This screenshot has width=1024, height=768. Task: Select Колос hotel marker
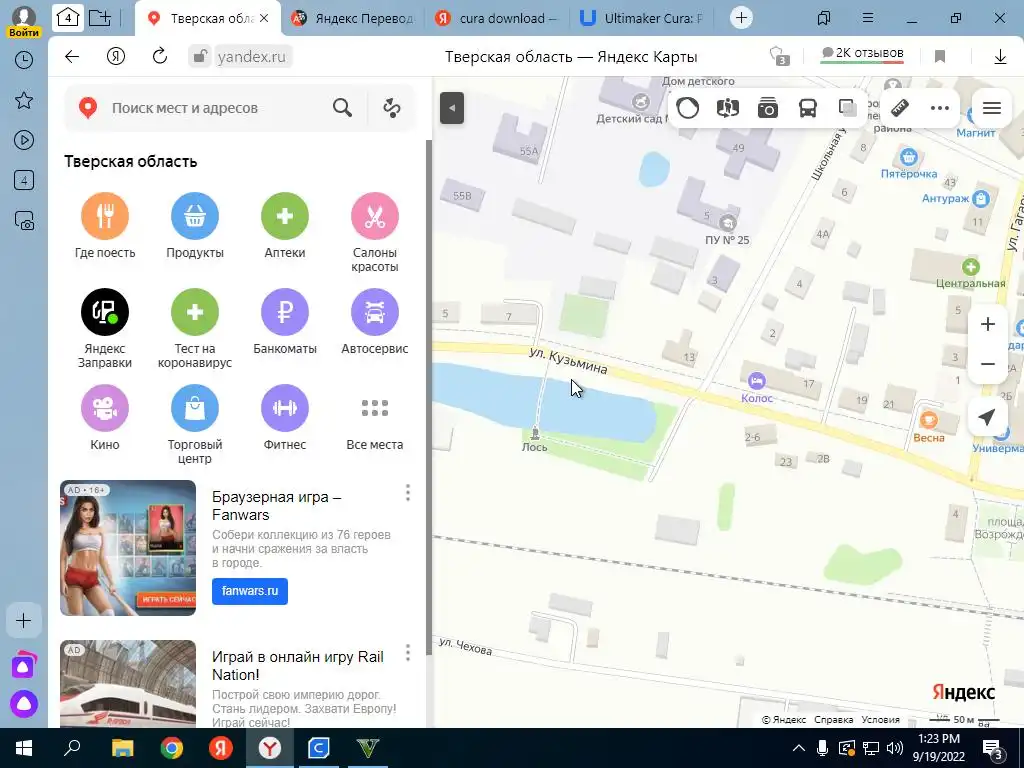(x=756, y=381)
